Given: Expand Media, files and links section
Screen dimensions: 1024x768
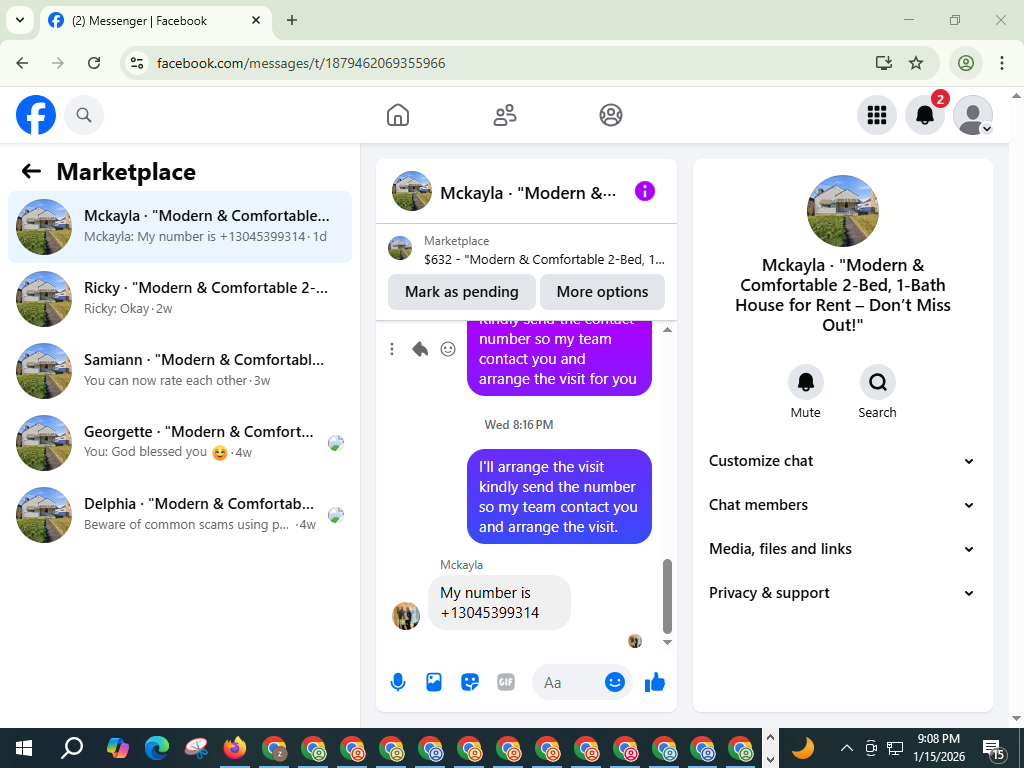Looking at the screenshot, I should tap(842, 549).
